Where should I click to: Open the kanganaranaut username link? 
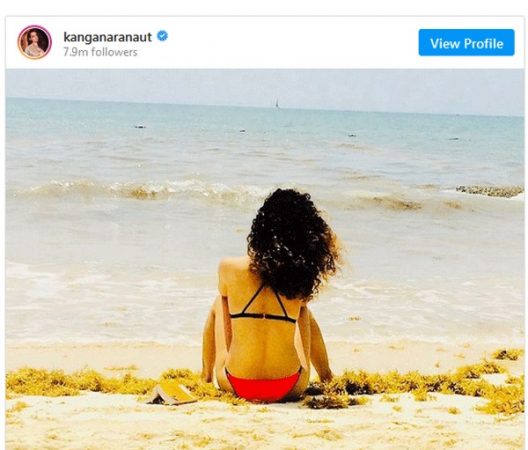click(107, 37)
